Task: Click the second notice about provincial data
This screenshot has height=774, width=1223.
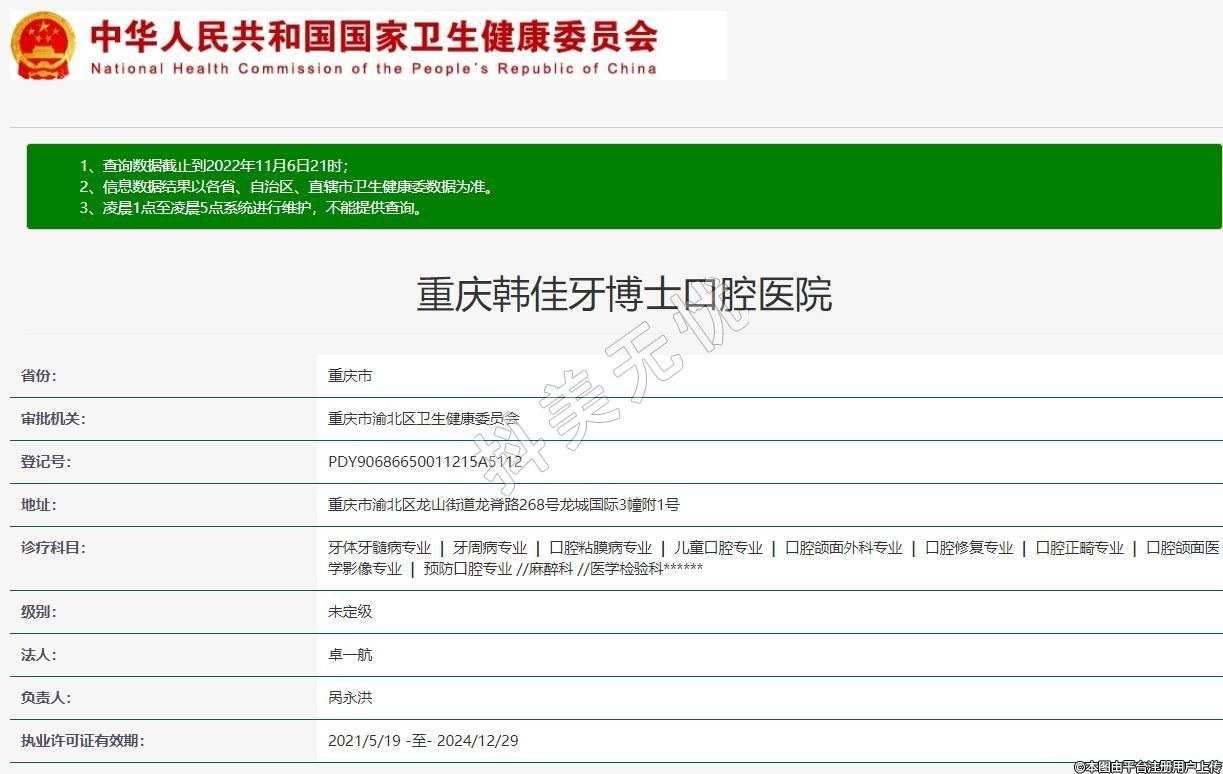Action: click(286, 186)
